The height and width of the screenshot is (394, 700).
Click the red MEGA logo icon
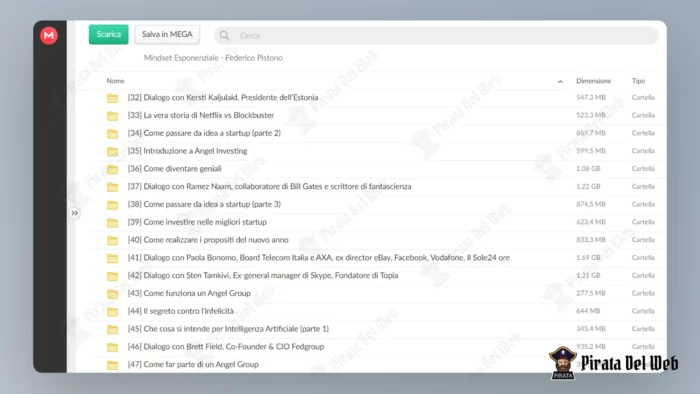pos(49,35)
